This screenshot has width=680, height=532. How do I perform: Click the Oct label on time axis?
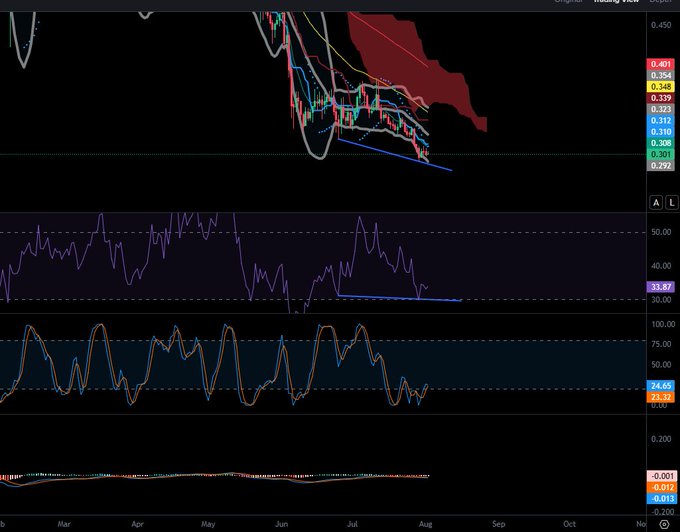[569, 524]
